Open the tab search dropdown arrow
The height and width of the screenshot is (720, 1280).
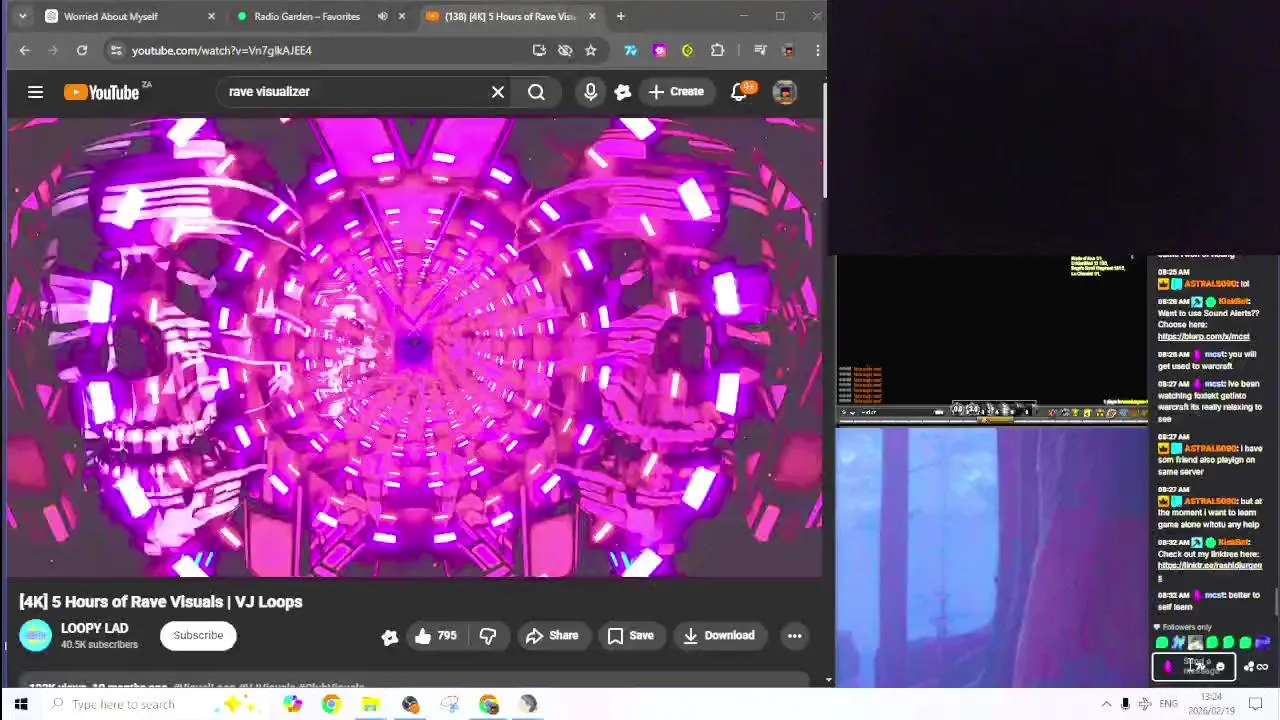tap(22, 16)
